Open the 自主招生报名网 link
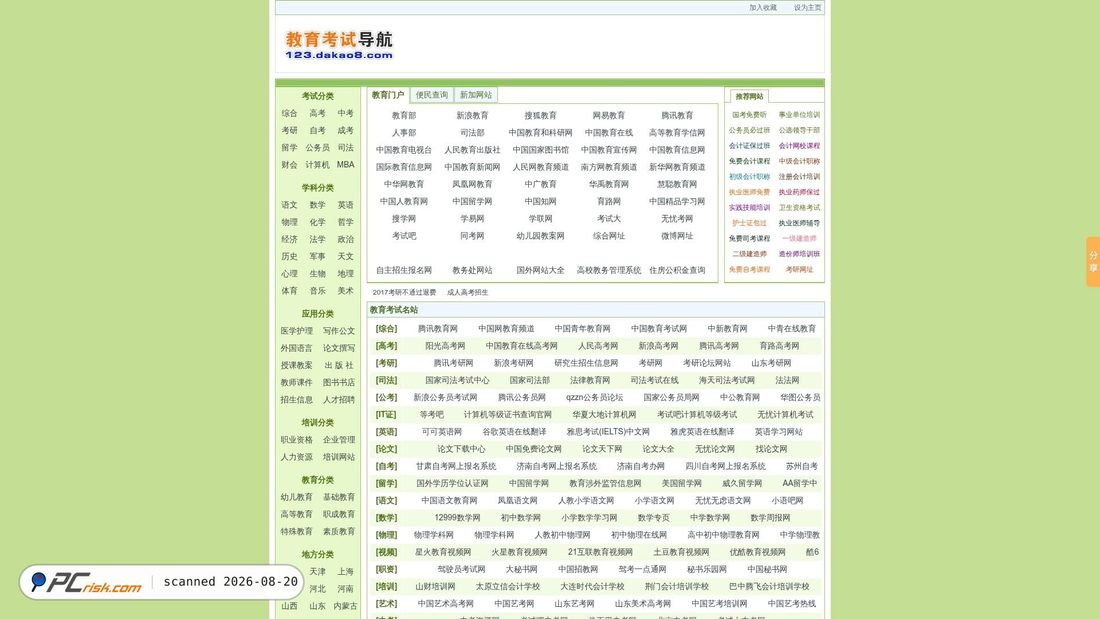1100x619 pixels. 404,270
